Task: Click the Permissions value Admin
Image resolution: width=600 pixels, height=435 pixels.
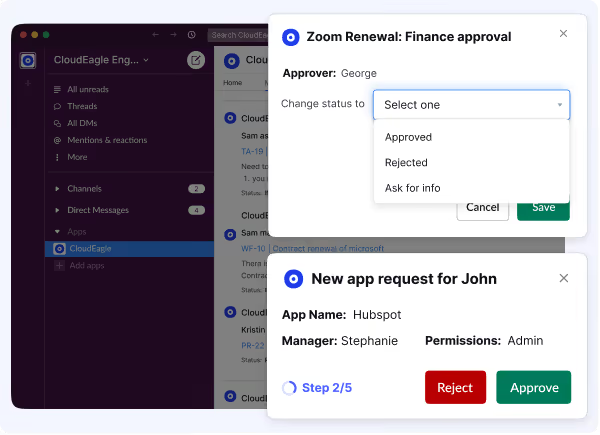Action: pos(525,341)
